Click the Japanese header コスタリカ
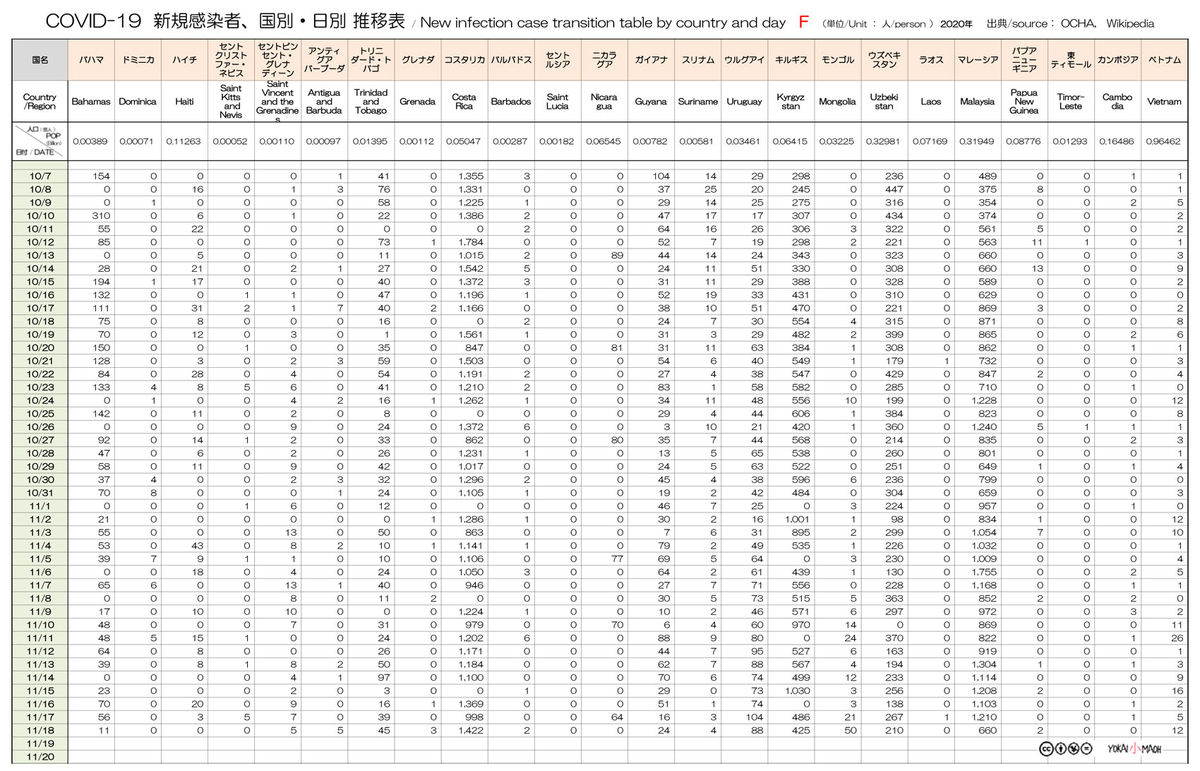 pyautogui.click(x=464, y=60)
